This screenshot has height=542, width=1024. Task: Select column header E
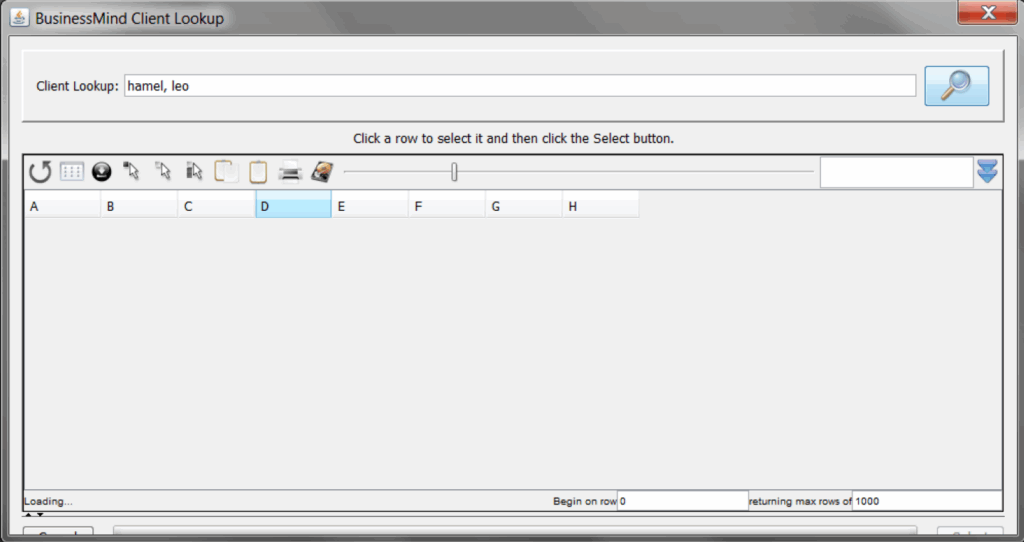pos(370,206)
